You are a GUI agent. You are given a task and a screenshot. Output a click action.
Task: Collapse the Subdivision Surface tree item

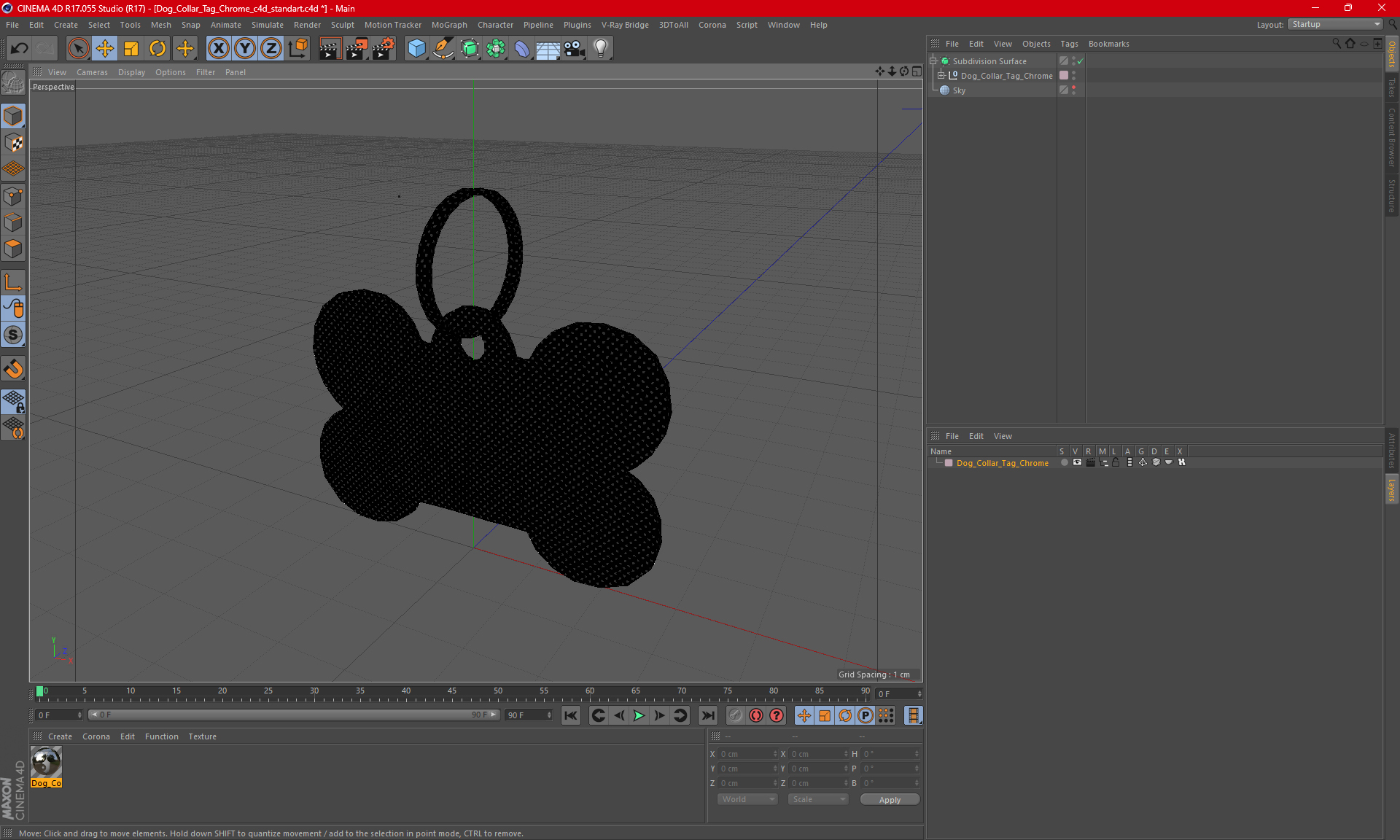point(933,61)
